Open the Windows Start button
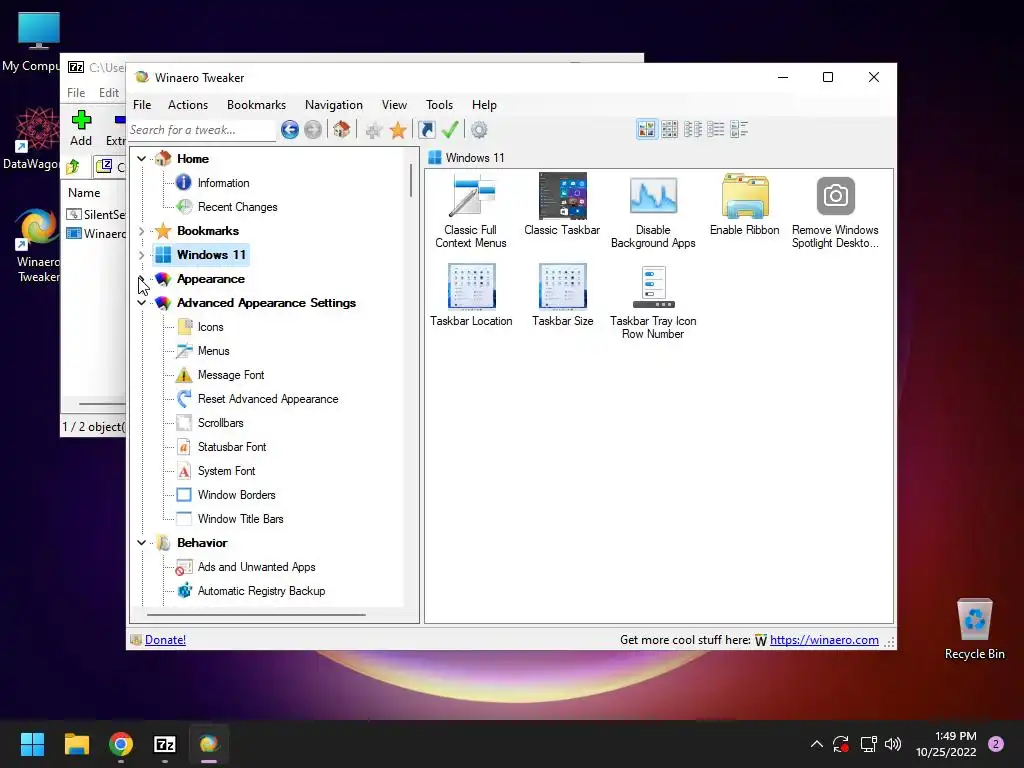 [x=32, y=744]
